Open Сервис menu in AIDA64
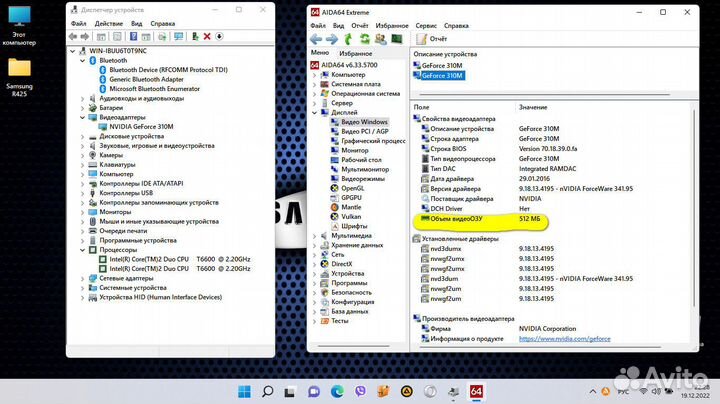The height and width of the screenshot is (404, 720). click(x=426, y=26)
